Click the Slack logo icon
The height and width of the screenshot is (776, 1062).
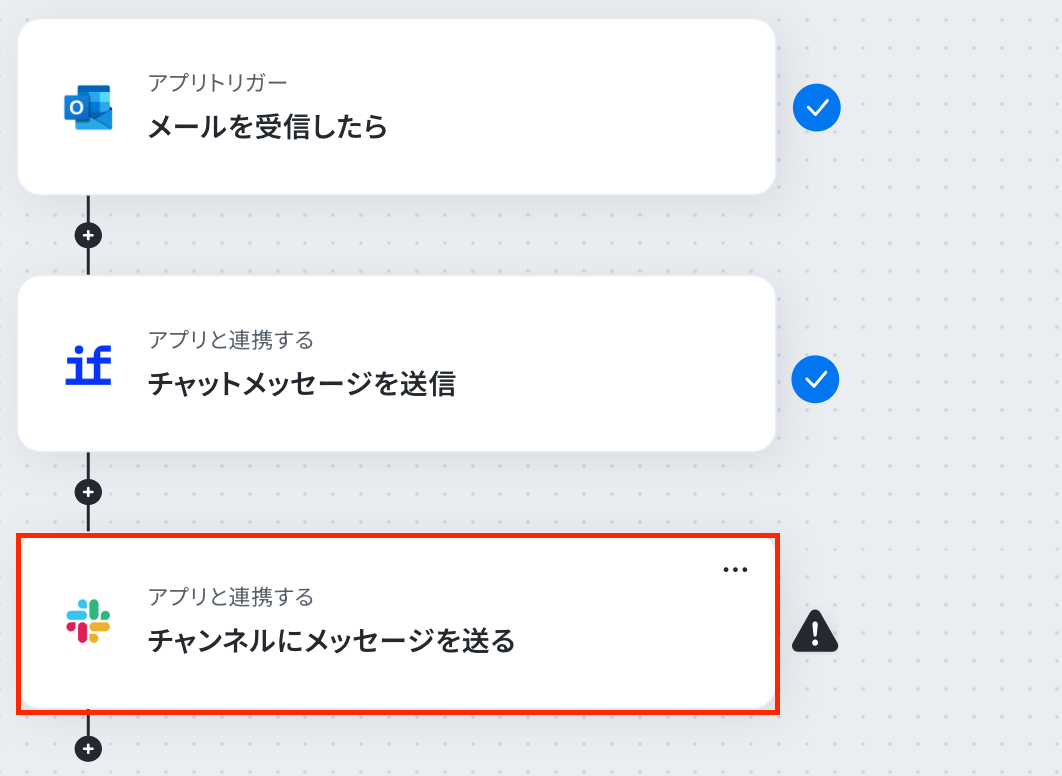88,621
